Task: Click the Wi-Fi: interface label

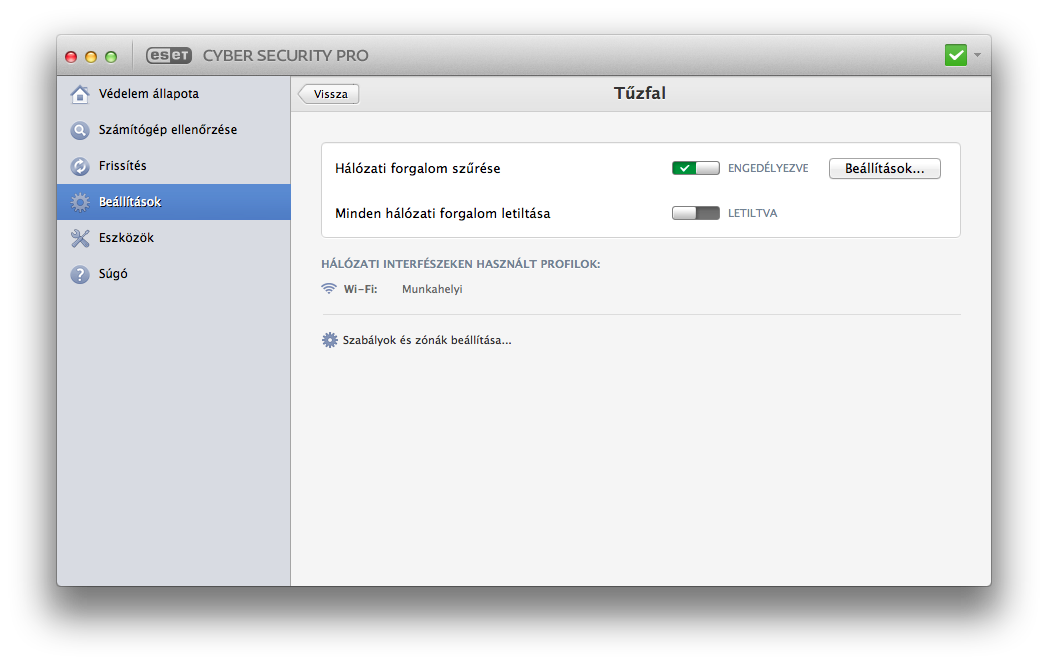Action: pos(360,289)
